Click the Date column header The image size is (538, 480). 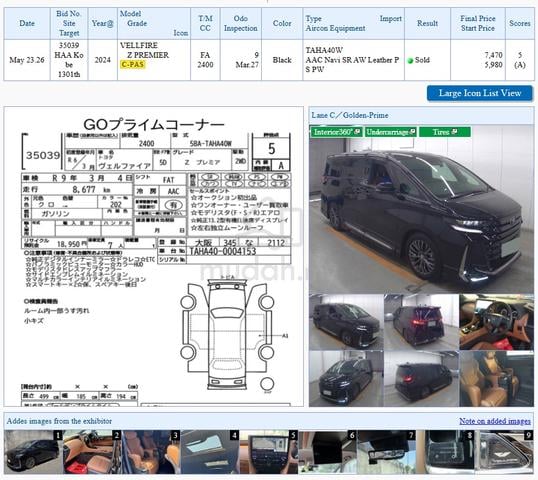27,23
